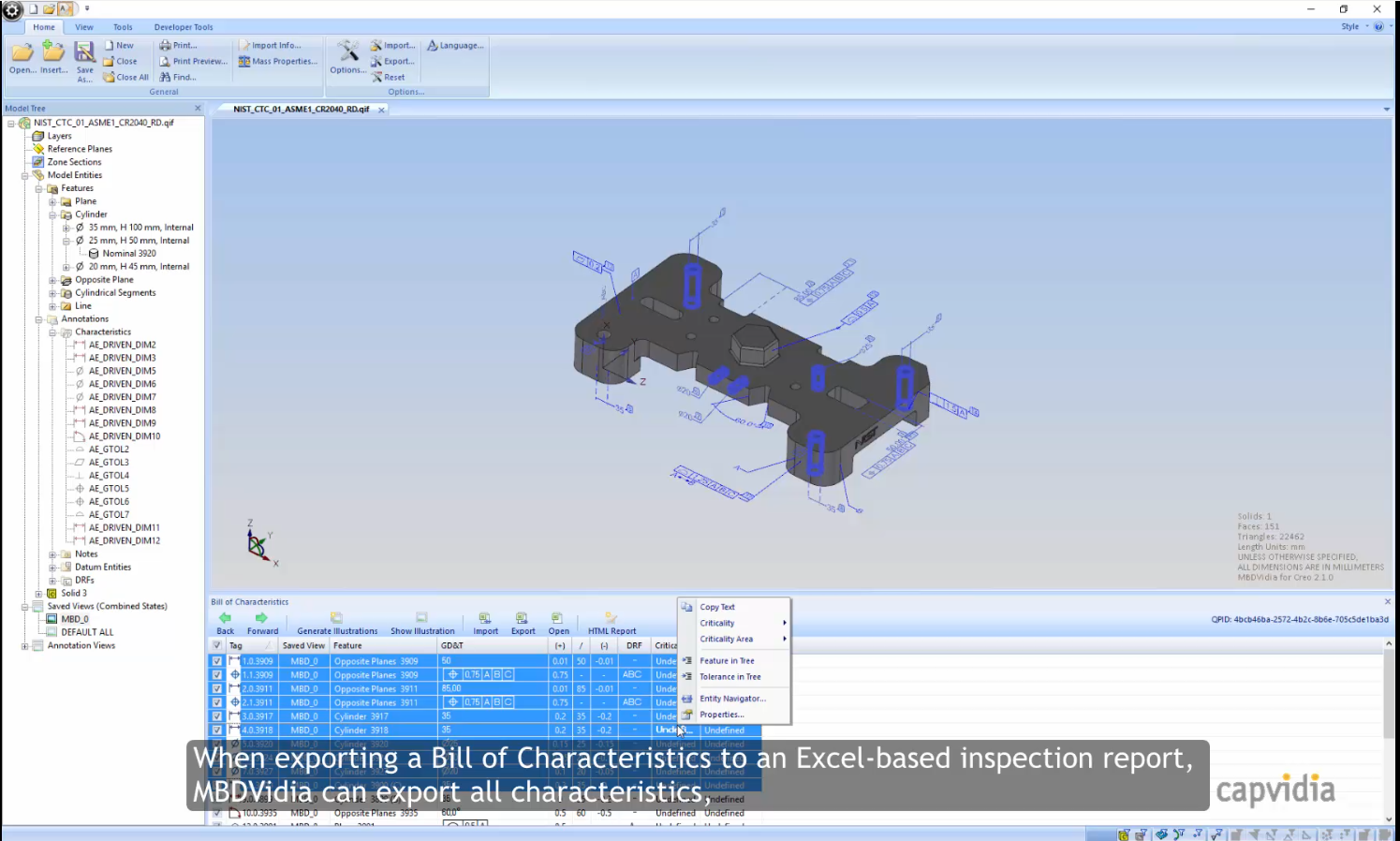This screenshot has width=1400, height=841.
Task: Open the Options tools icon
Action: [347, 52]
